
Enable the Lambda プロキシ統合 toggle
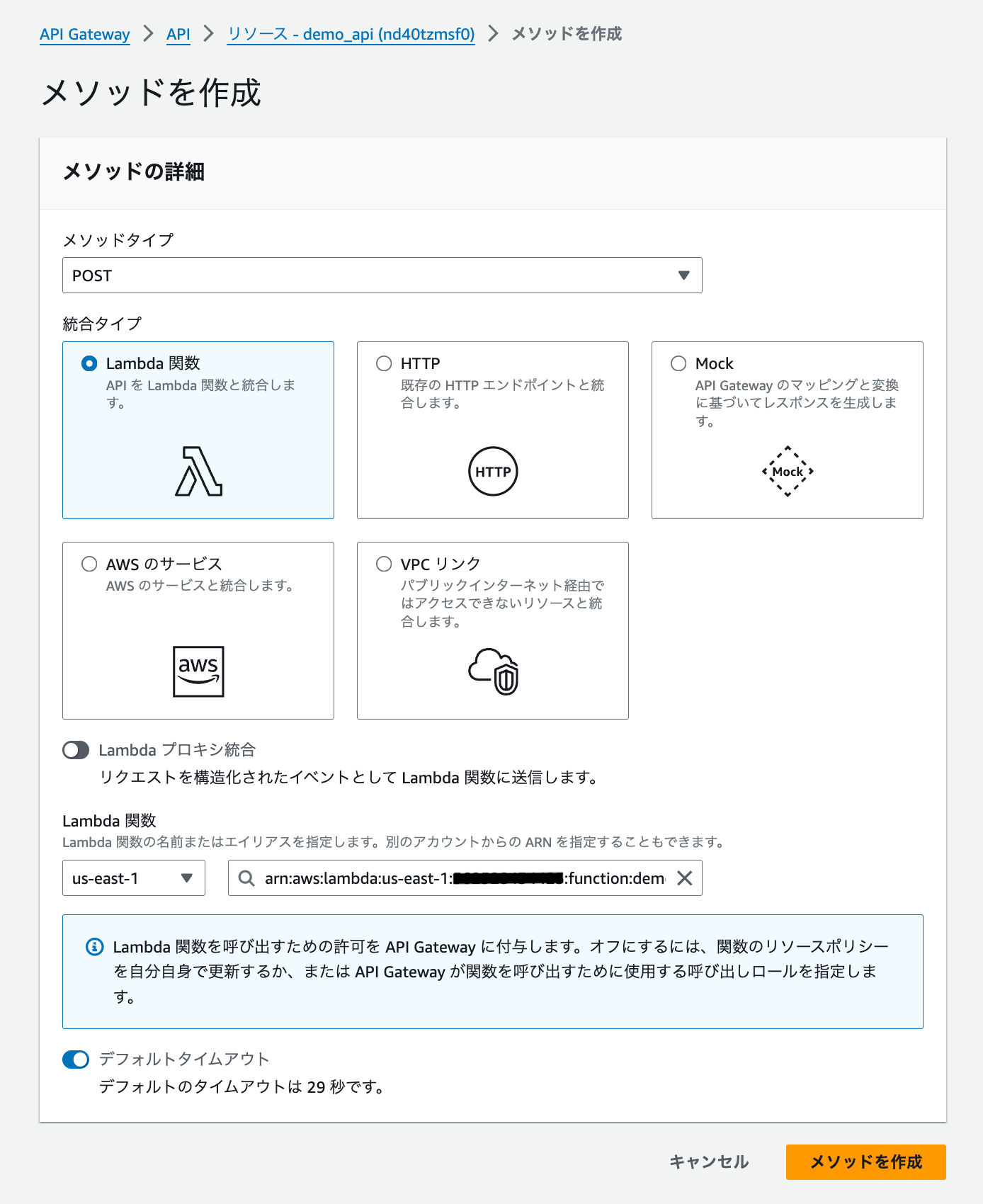coord(76,750)
